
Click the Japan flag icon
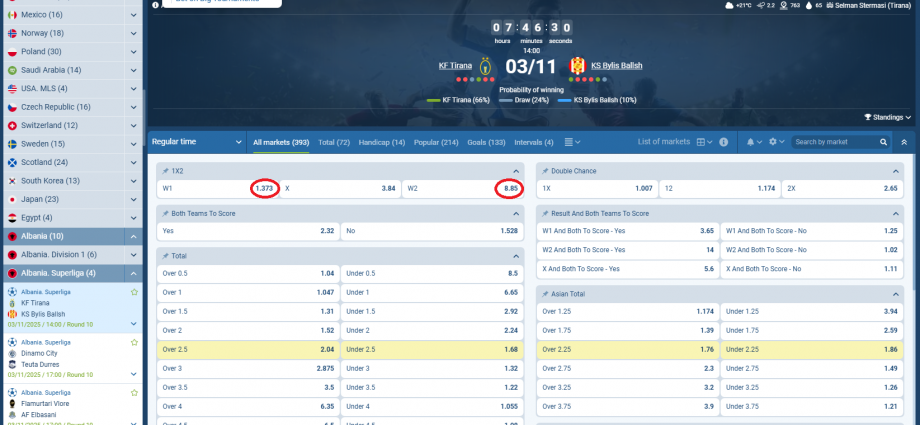(12, 199)
